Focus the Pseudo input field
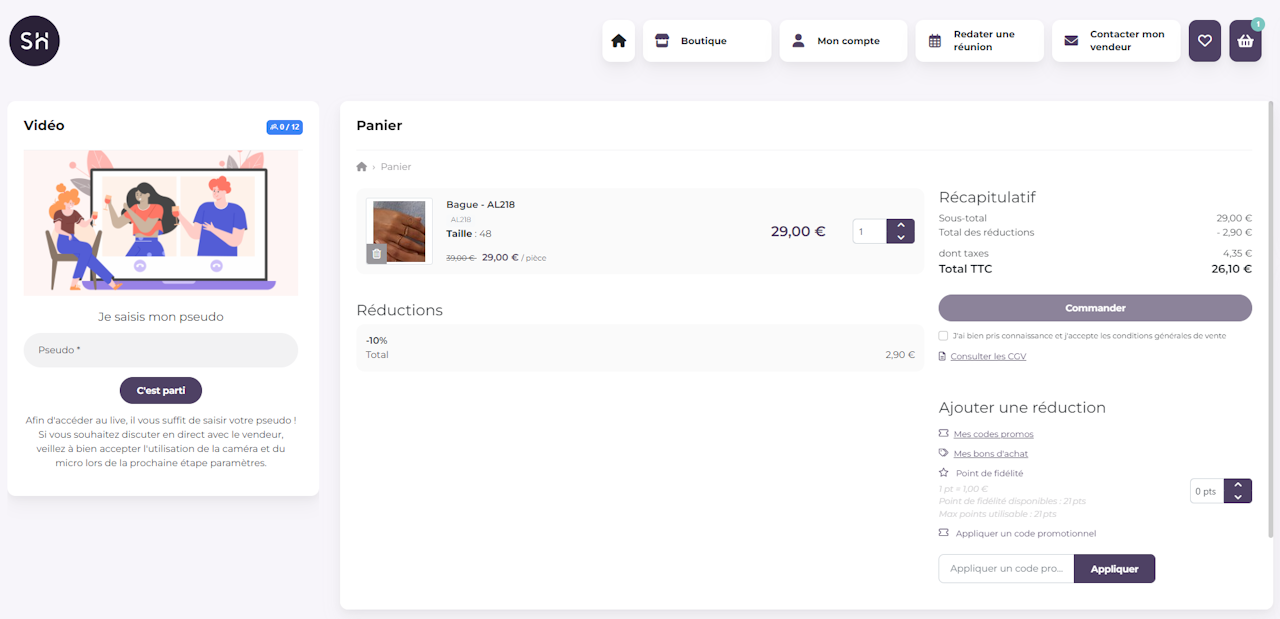 point(161,350)
